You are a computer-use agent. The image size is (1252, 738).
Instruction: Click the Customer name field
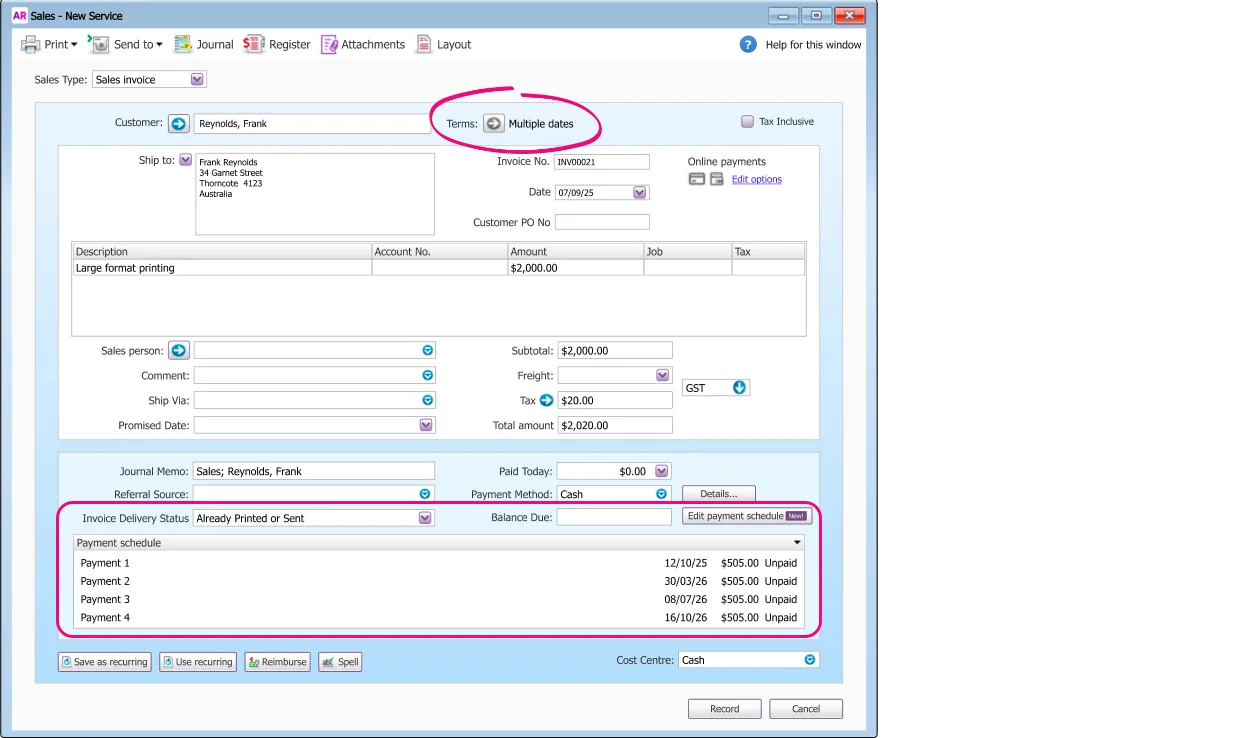click(x=312, y=124)
